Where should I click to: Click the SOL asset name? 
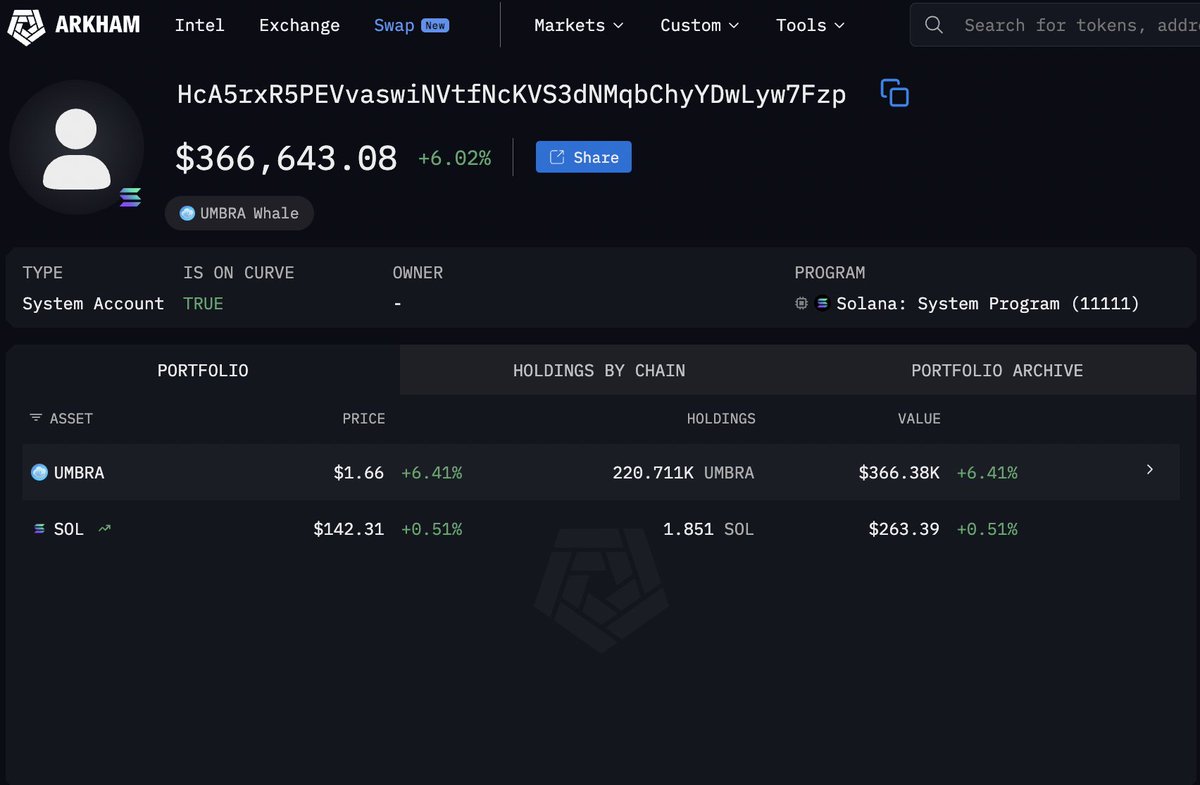[x=69, y=529]
